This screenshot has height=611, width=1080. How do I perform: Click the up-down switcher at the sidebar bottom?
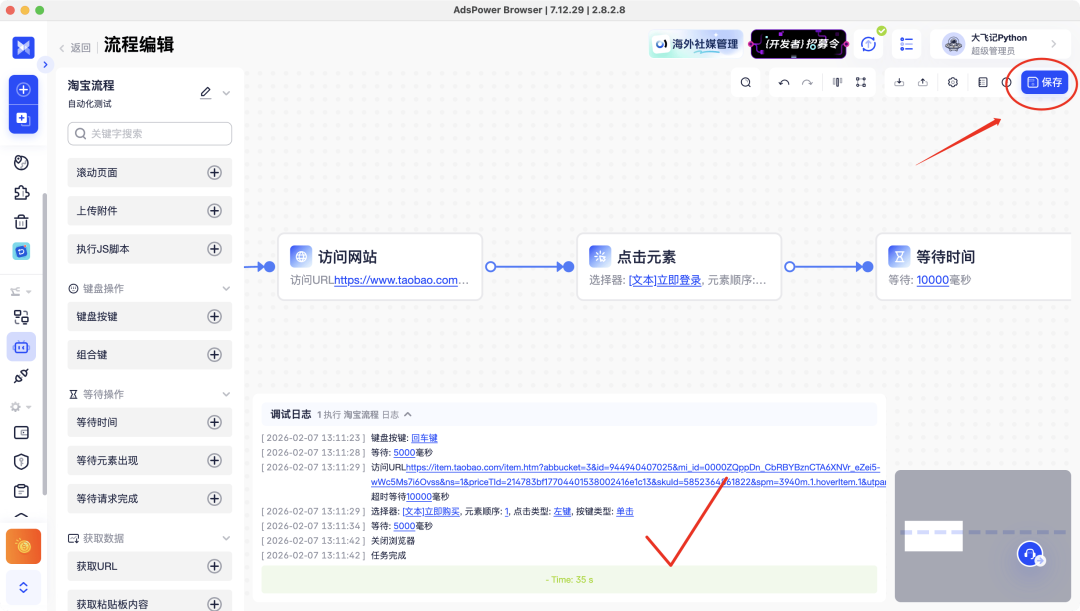(23, 588)
